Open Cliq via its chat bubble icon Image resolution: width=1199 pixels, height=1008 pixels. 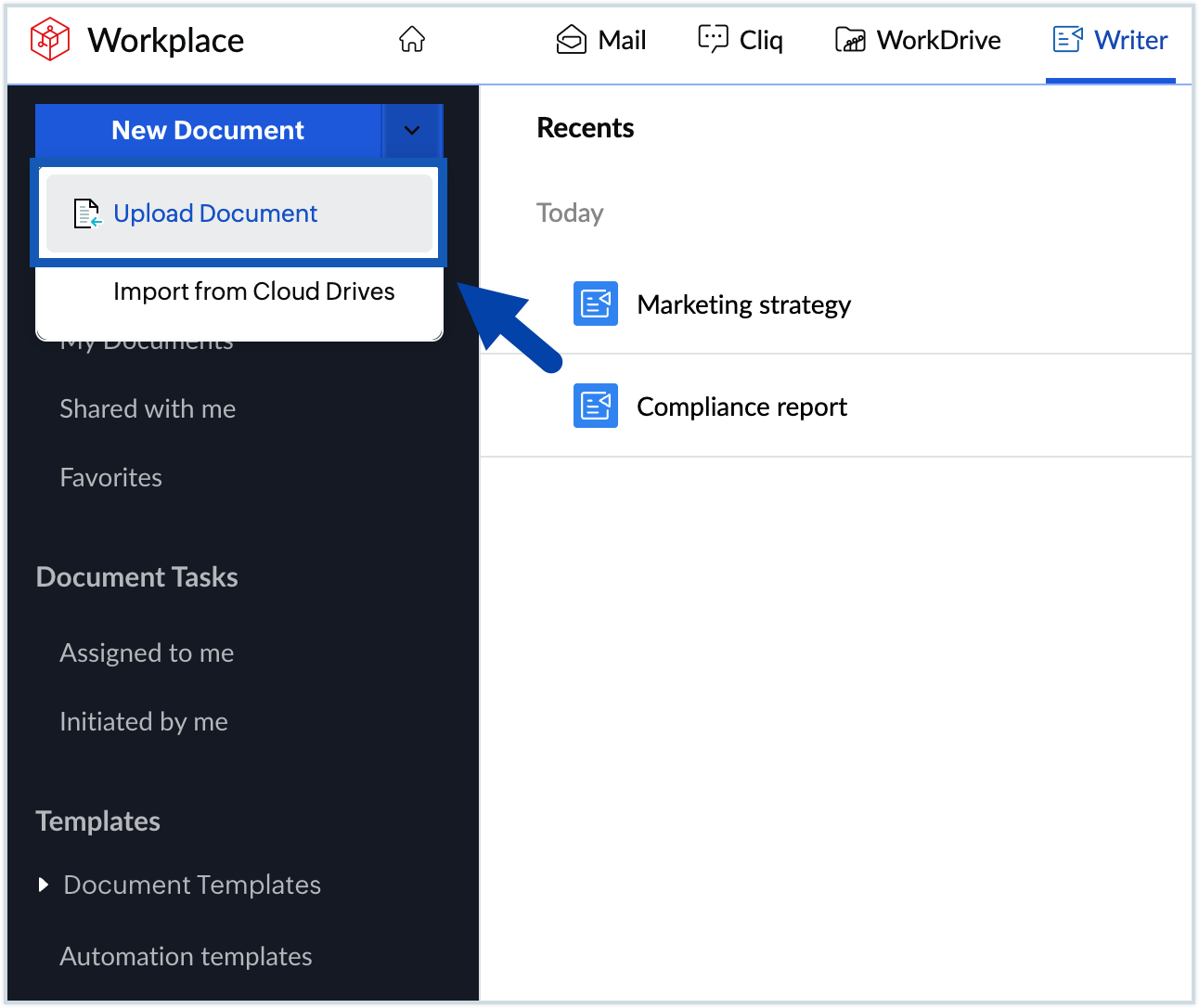pos(713,39)
